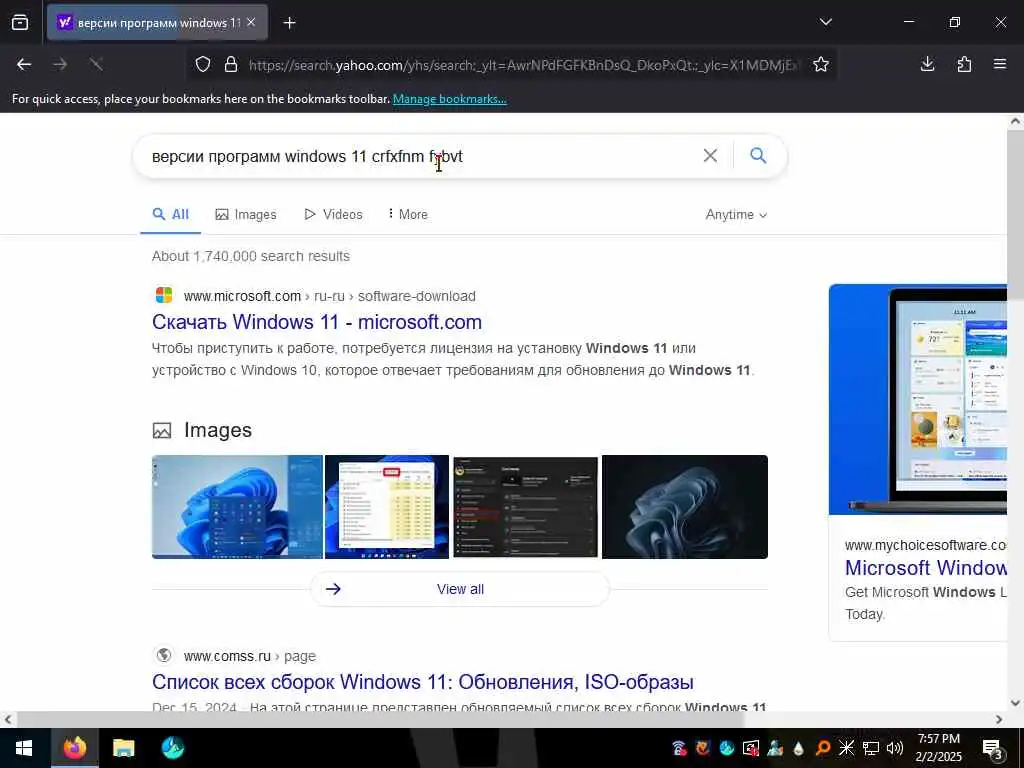Screen dimensions: 1024x768
Task: Click the 7:57 PM taskbar clock
Action: click(x=938, y=748)
